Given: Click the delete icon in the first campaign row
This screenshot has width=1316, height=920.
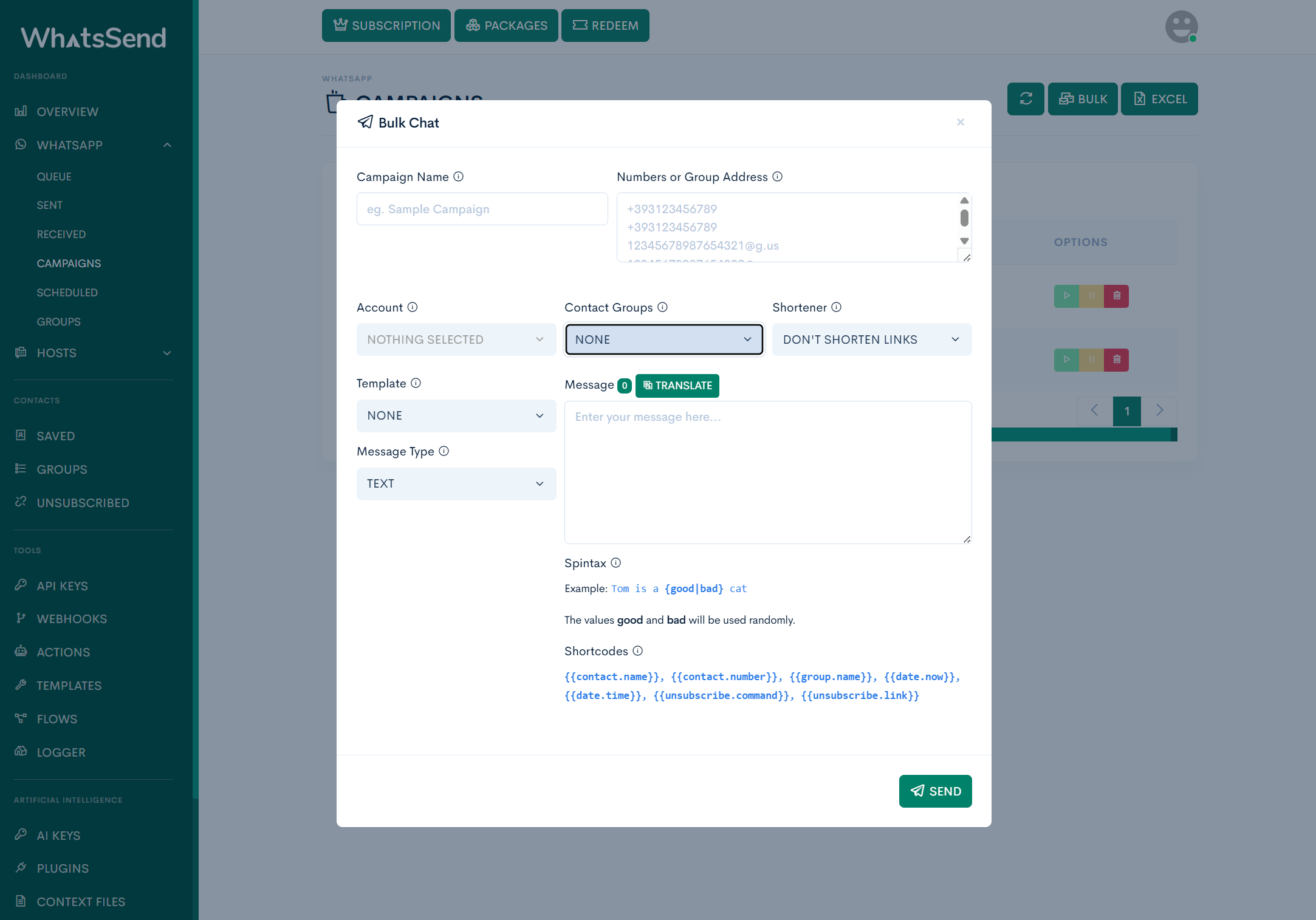Looking at the screenshot, I should (1117, 296).
